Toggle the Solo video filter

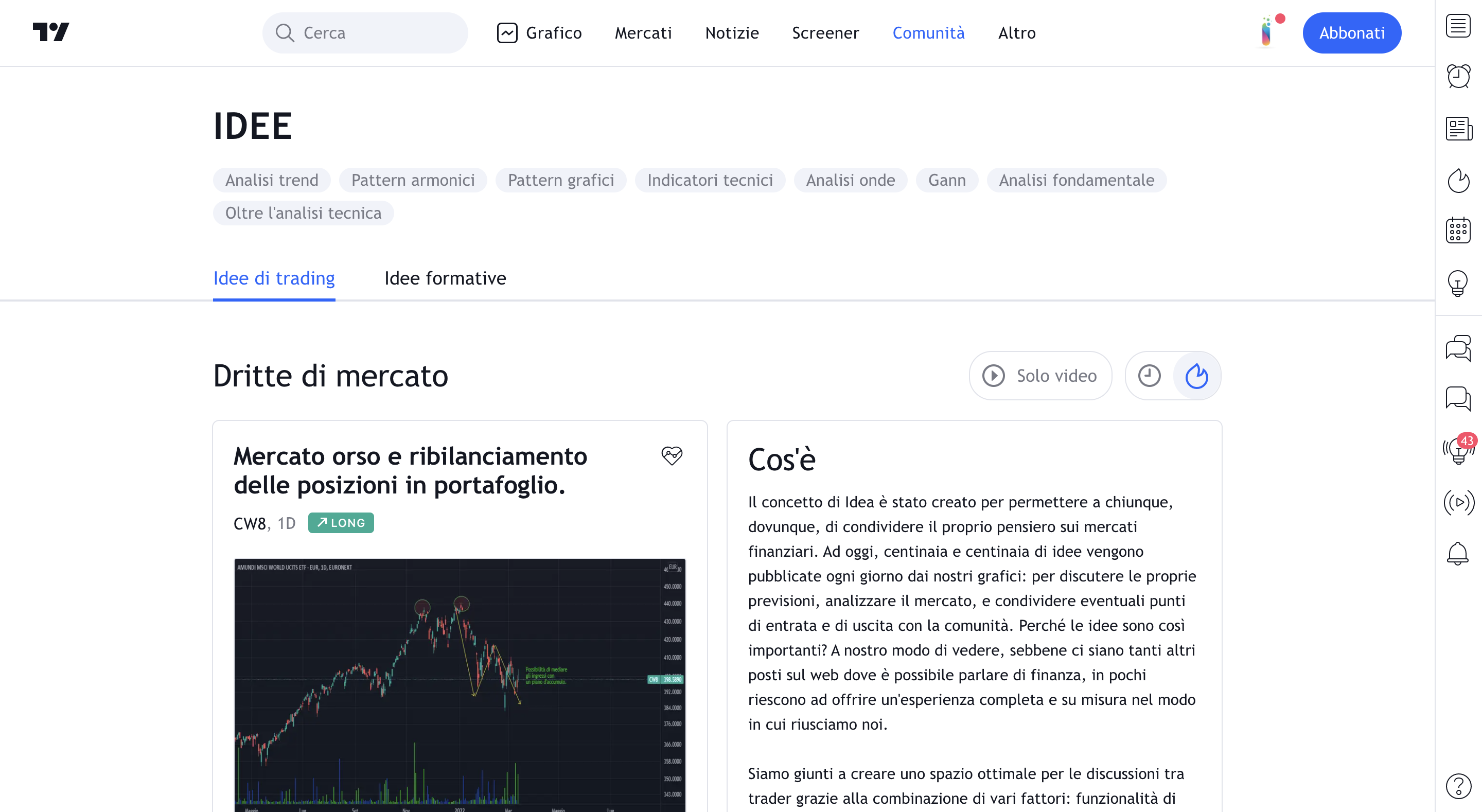tap(1040, 376)
